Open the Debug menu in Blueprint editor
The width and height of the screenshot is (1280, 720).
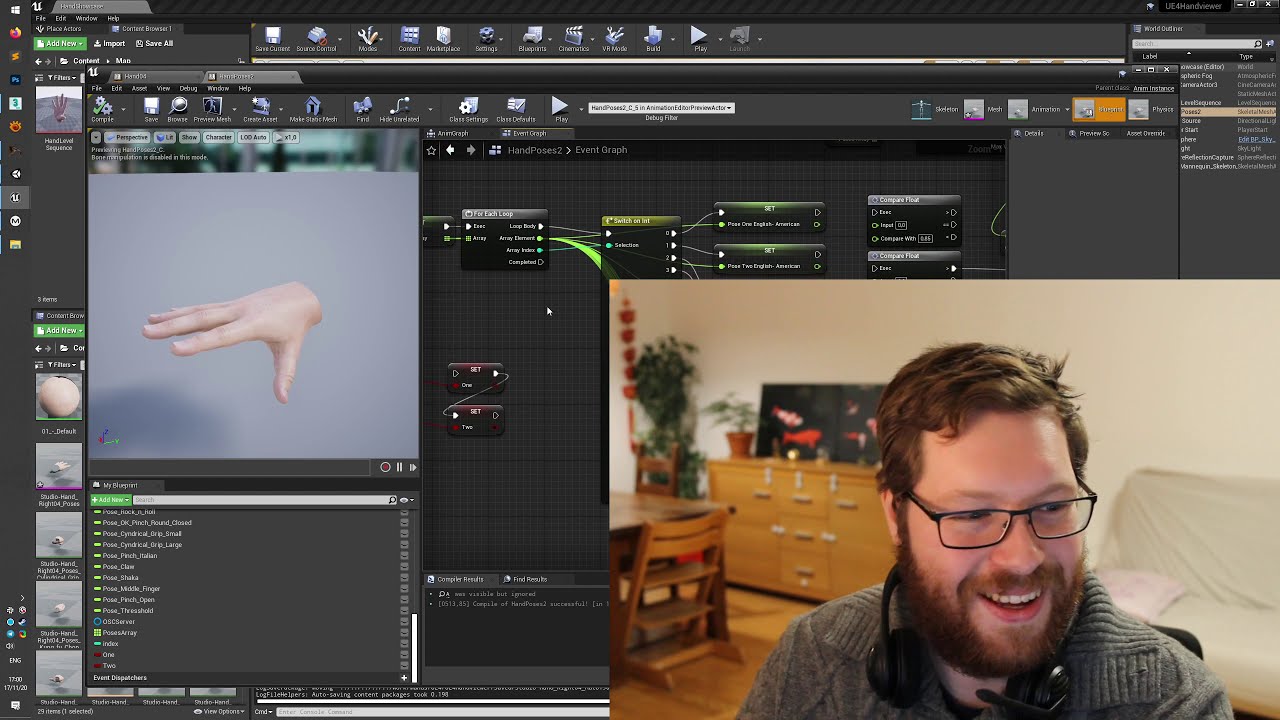pyautogui.click(x=188, y=88)
